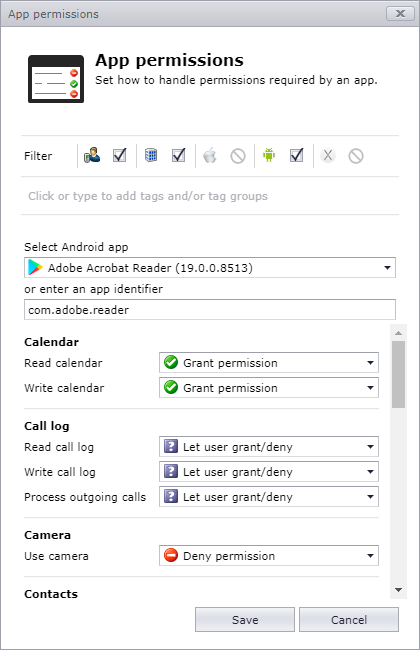Toggle the organization filter checkbox
This screenshot has height=650, width=420.
click(179, 155)
